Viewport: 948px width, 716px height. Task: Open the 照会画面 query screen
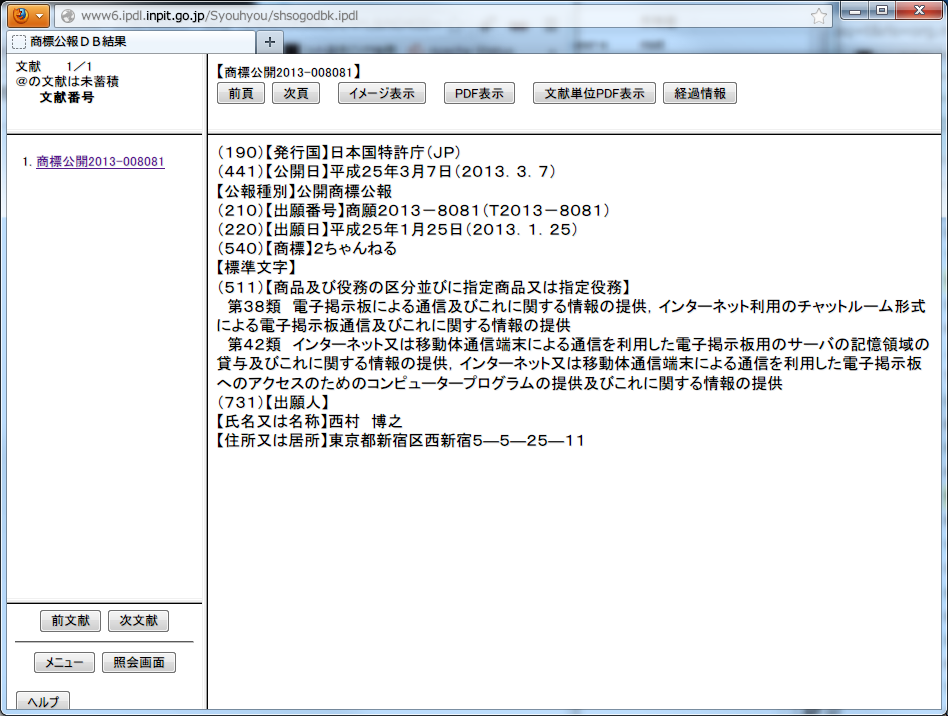click(x=138, y=662)
